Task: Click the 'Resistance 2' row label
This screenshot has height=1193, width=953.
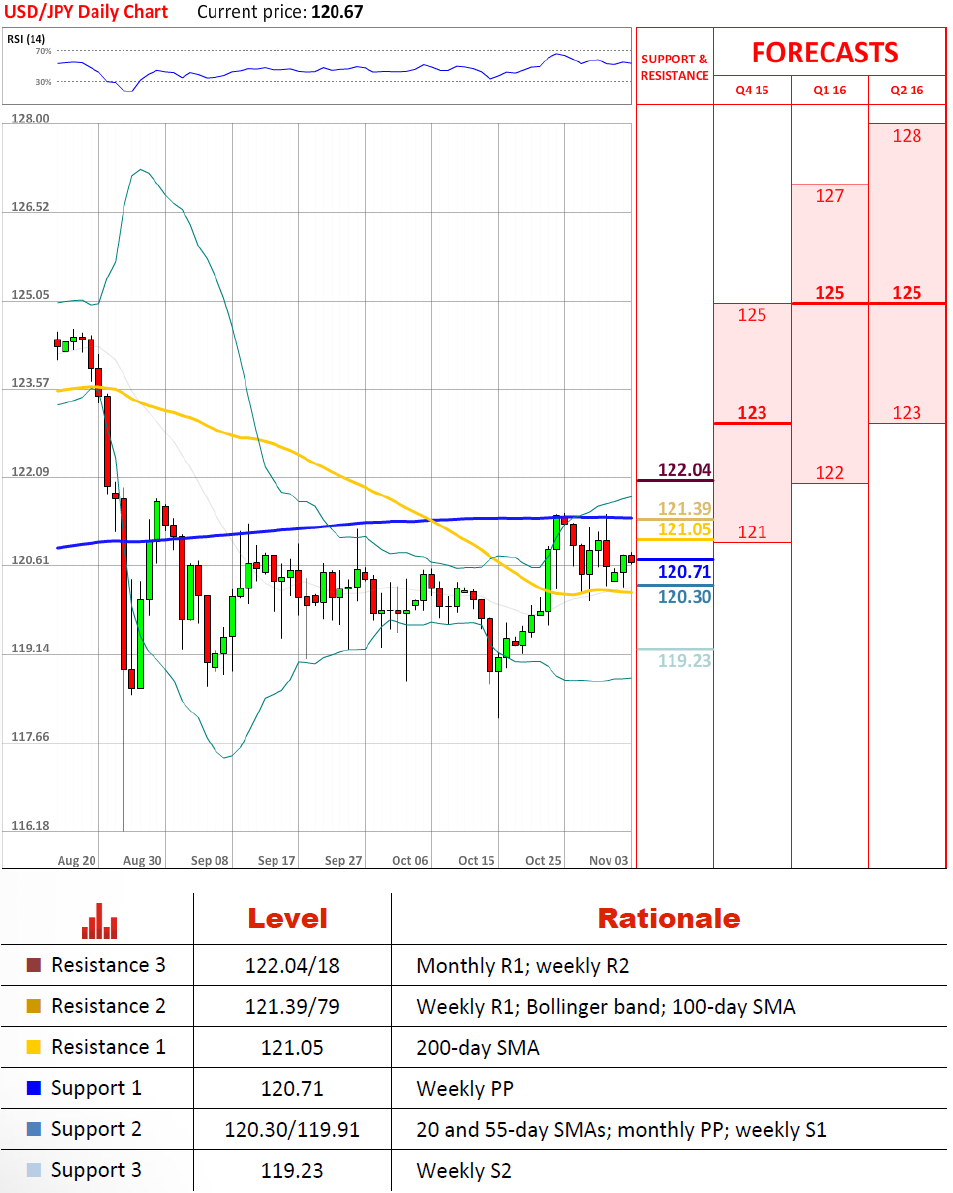Action: coord(108,1006)
